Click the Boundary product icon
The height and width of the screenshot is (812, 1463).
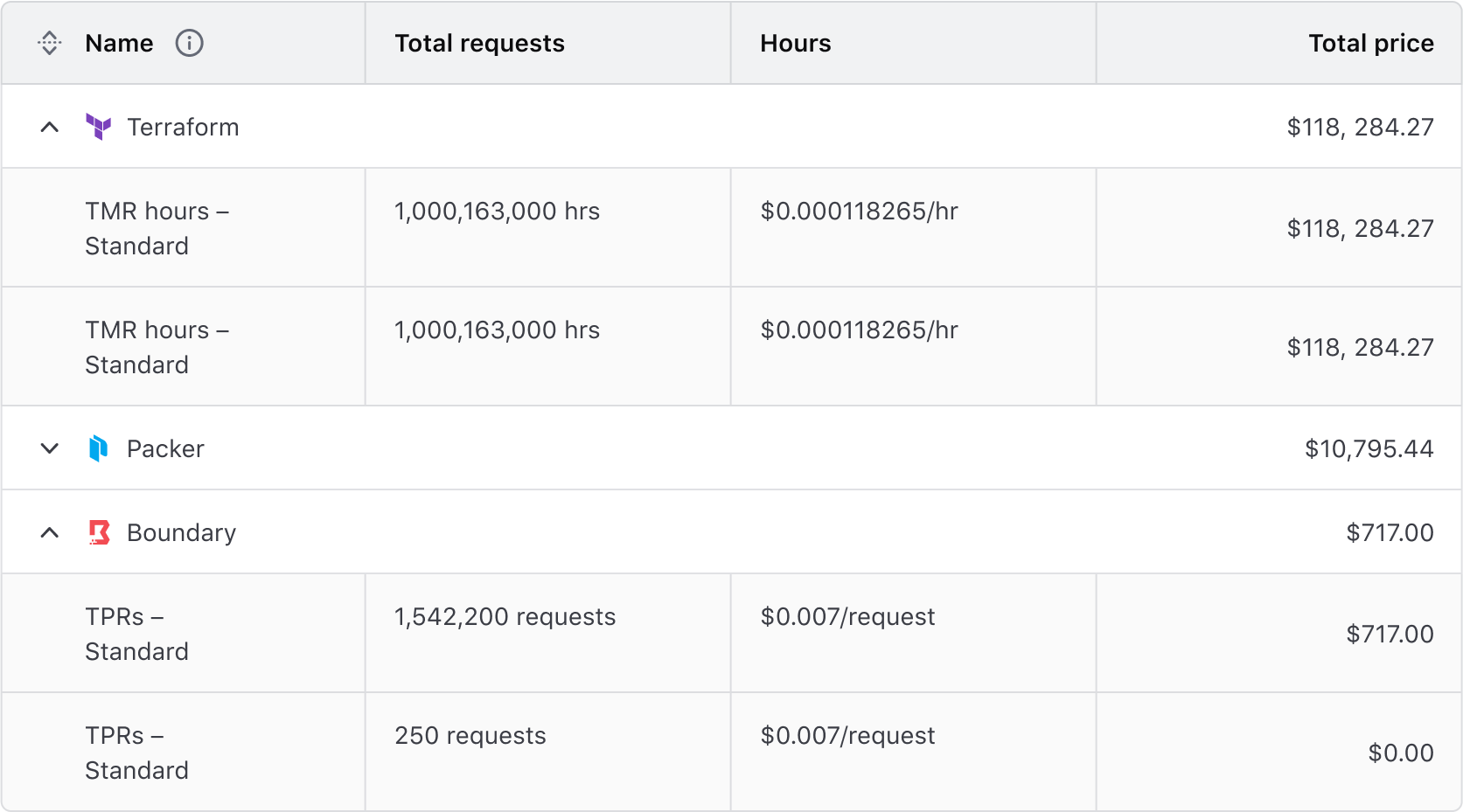pos(99,532)
